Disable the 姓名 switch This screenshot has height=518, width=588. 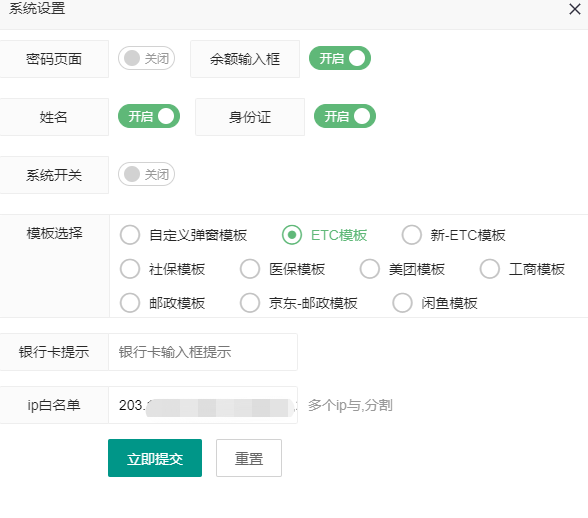coord(149,116)
